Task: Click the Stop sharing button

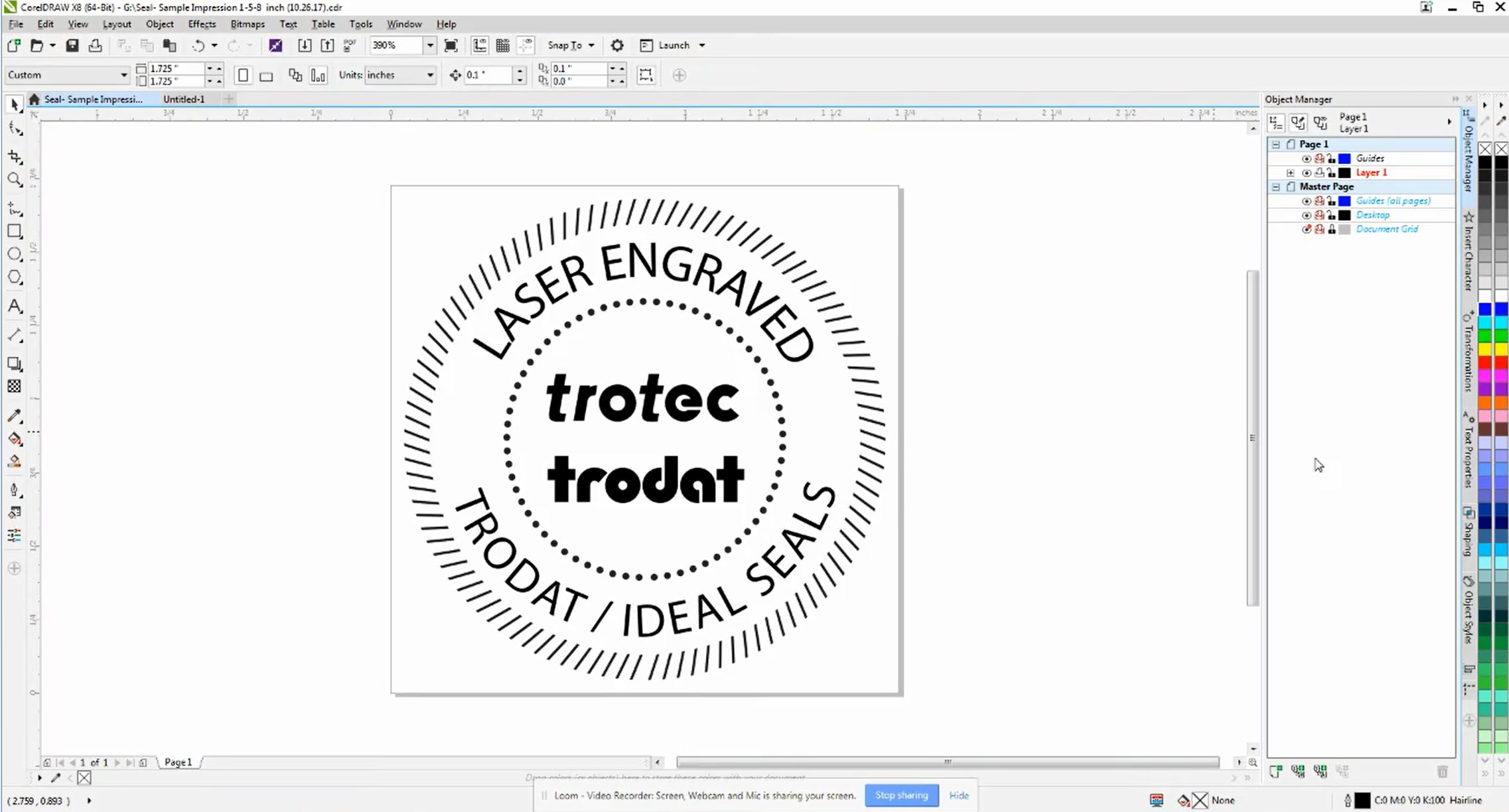Action: [x=901, y=795]
